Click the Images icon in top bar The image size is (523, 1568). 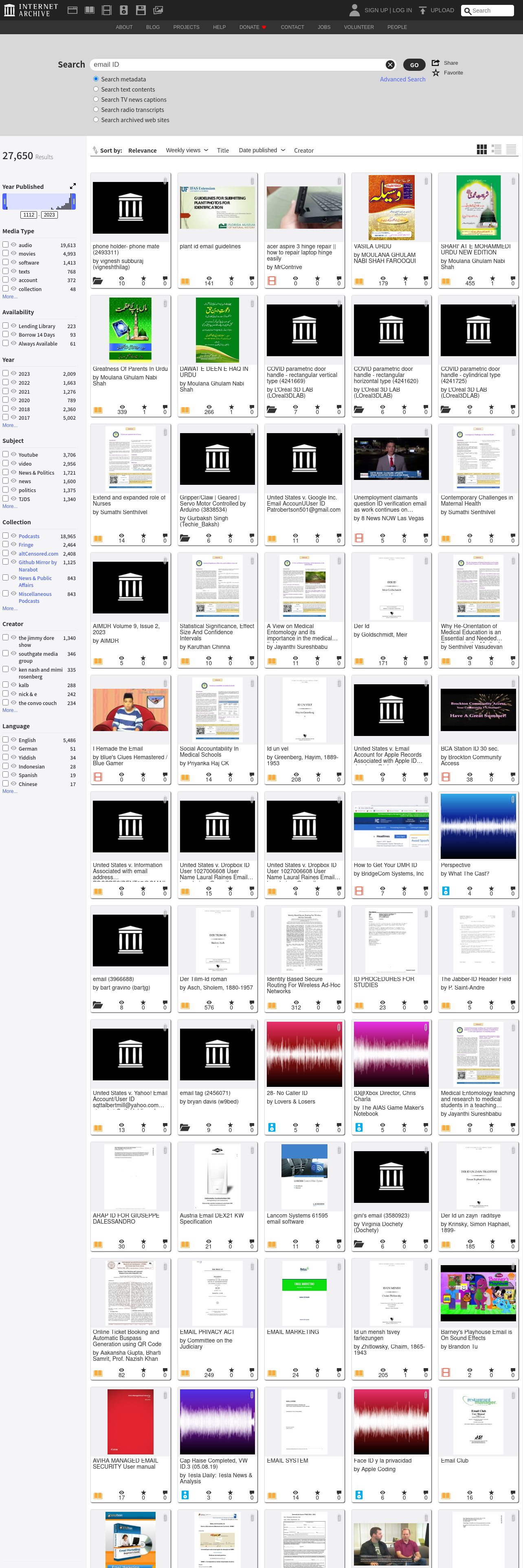coord(158,10)
